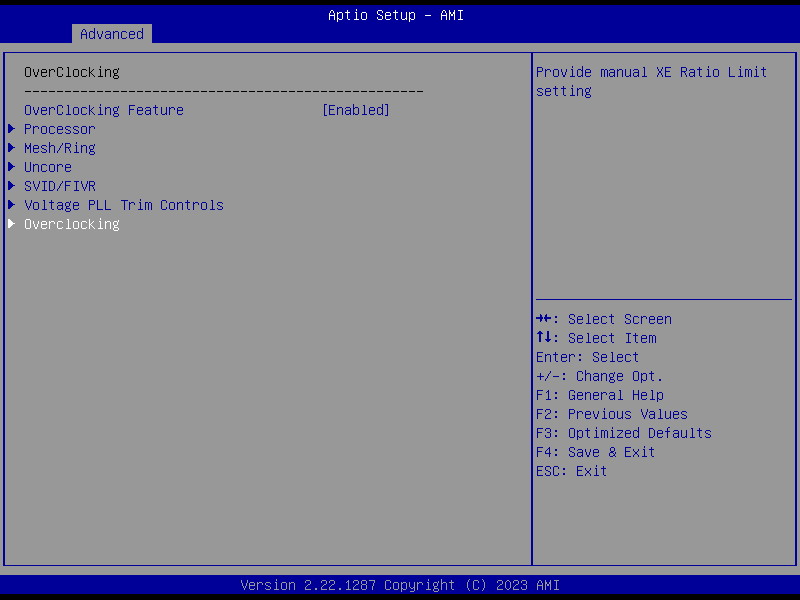Click the arrow beside Uncore
Screen dimensions: 800x600
[x=12, y=166]
